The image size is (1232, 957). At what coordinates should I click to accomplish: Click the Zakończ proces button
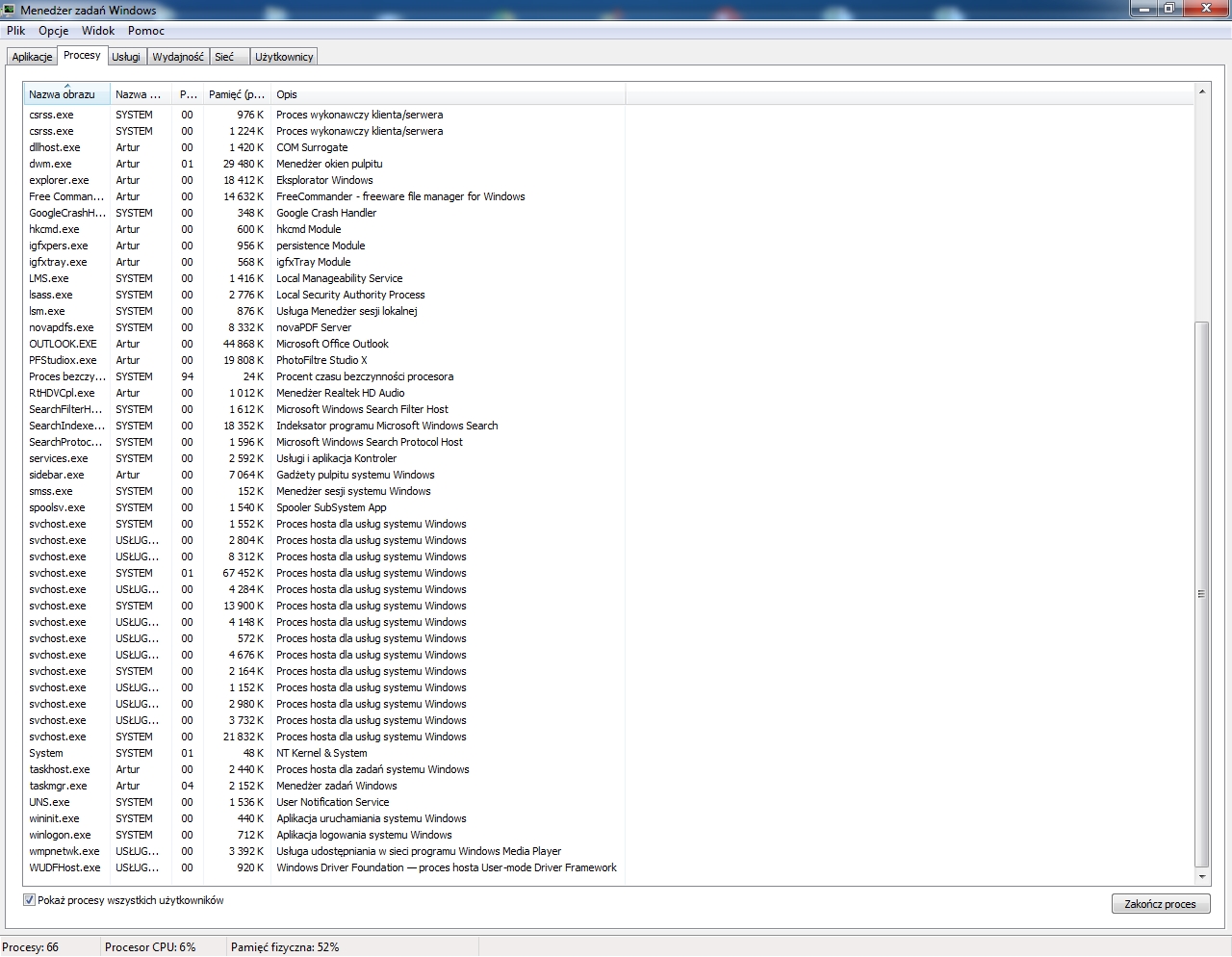(1160, 904)
